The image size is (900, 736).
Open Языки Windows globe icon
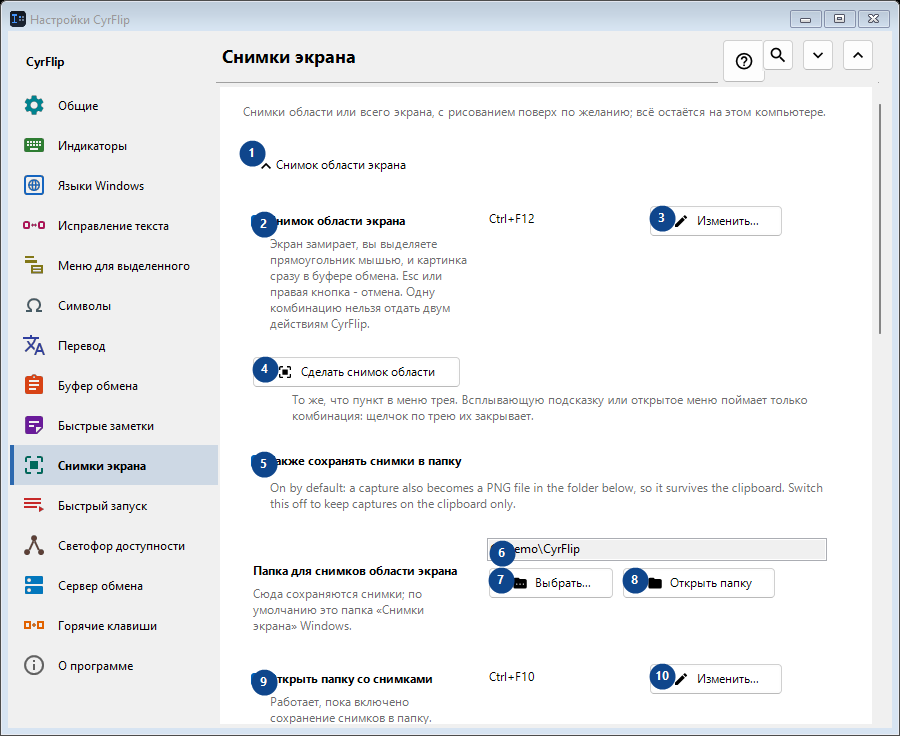[x=34, y=185]
